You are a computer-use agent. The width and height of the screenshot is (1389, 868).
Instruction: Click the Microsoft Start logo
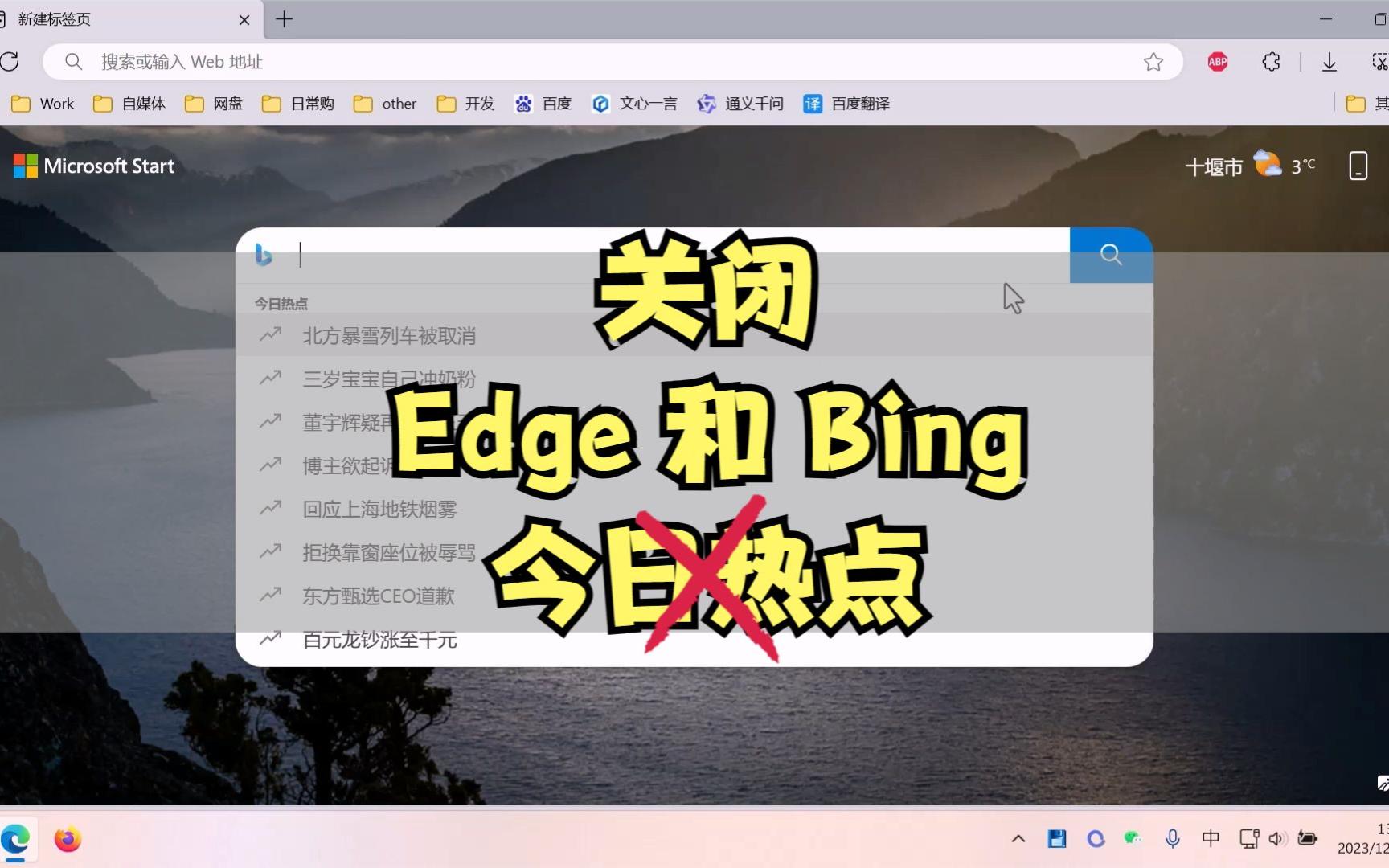[x=94, y=166]
